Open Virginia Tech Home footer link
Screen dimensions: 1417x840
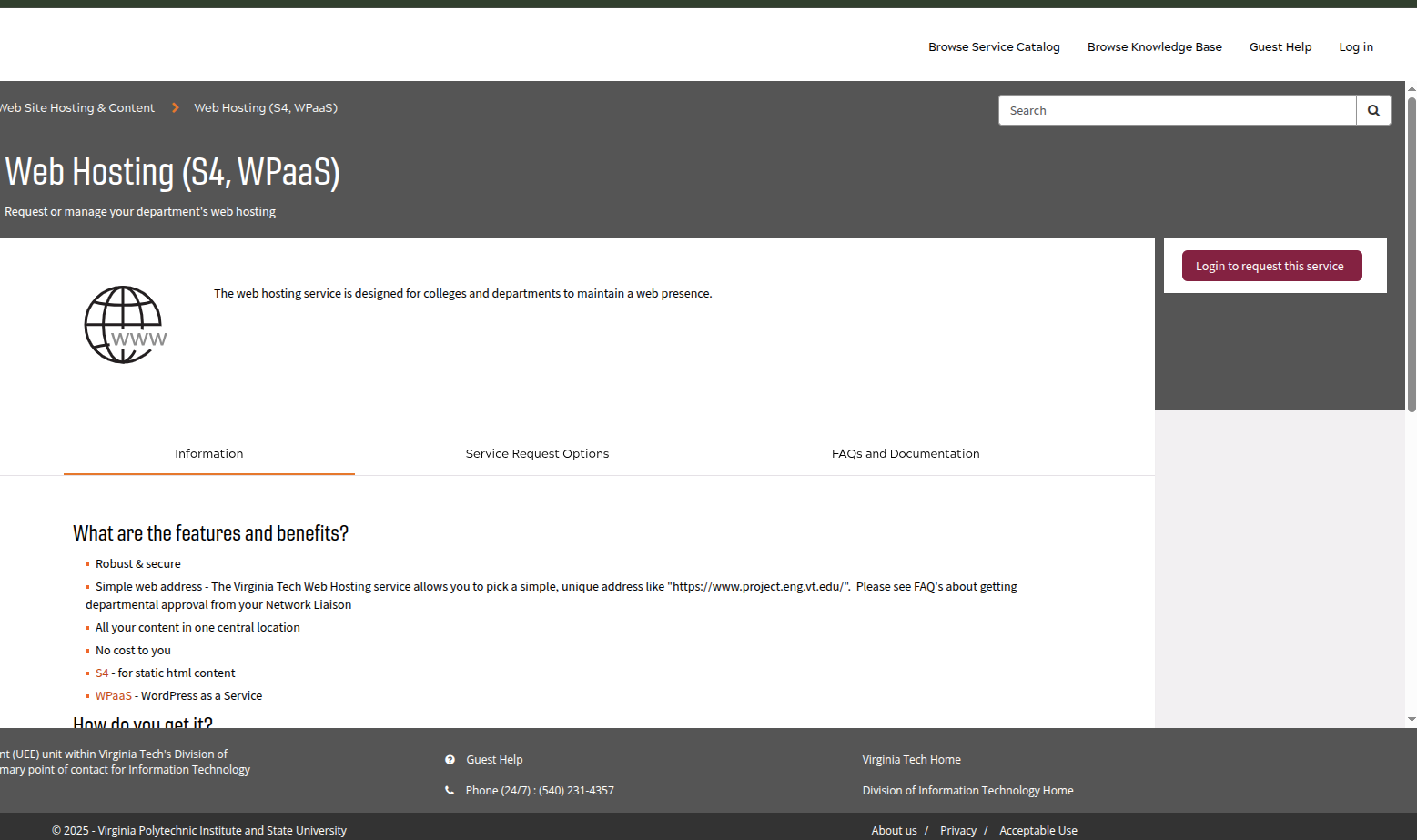[x=911, y=760]
